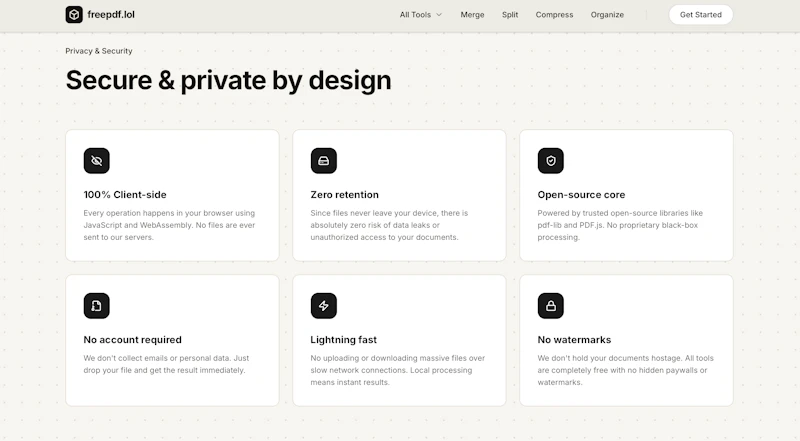Go to the Compress tool page
The image size is (800, 441).
coord(554,15)
